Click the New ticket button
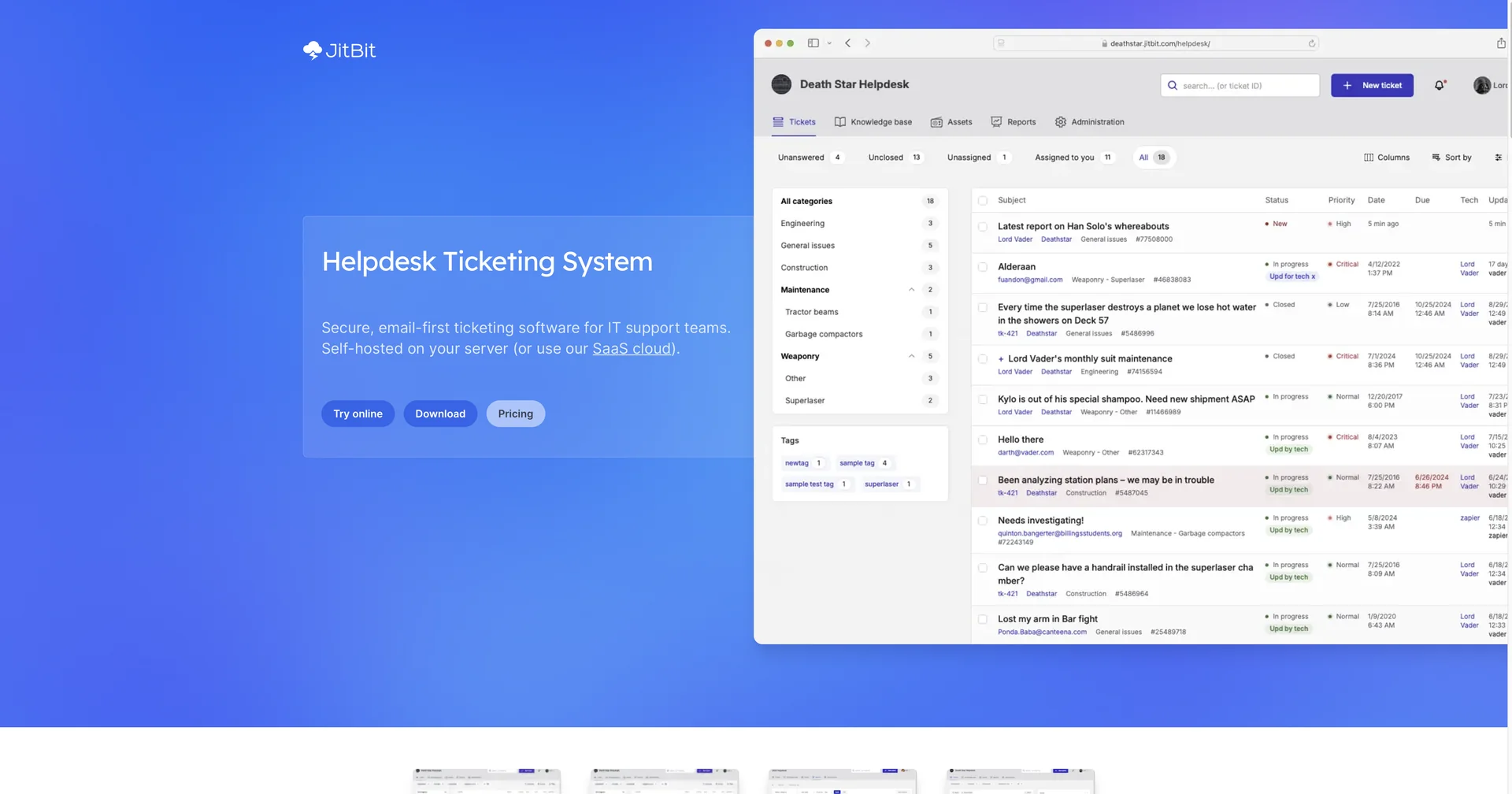Image resolution: width=1512 pixels, height=794 pixels. [x=1372, y=85]
